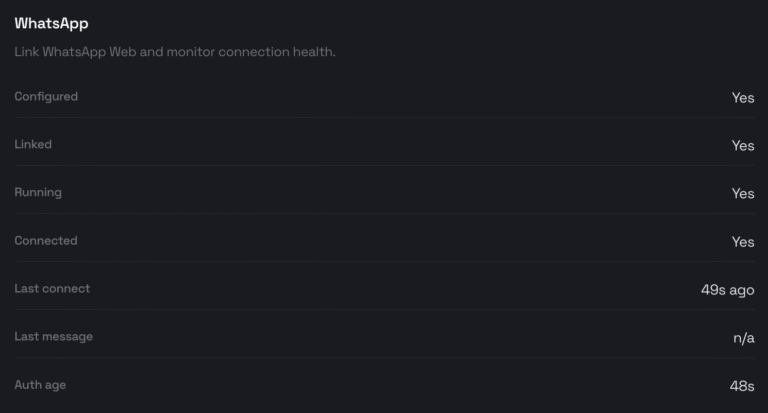Select the Last message label
This screenshot has width=768, height=413.
click(x=53, y=337)
